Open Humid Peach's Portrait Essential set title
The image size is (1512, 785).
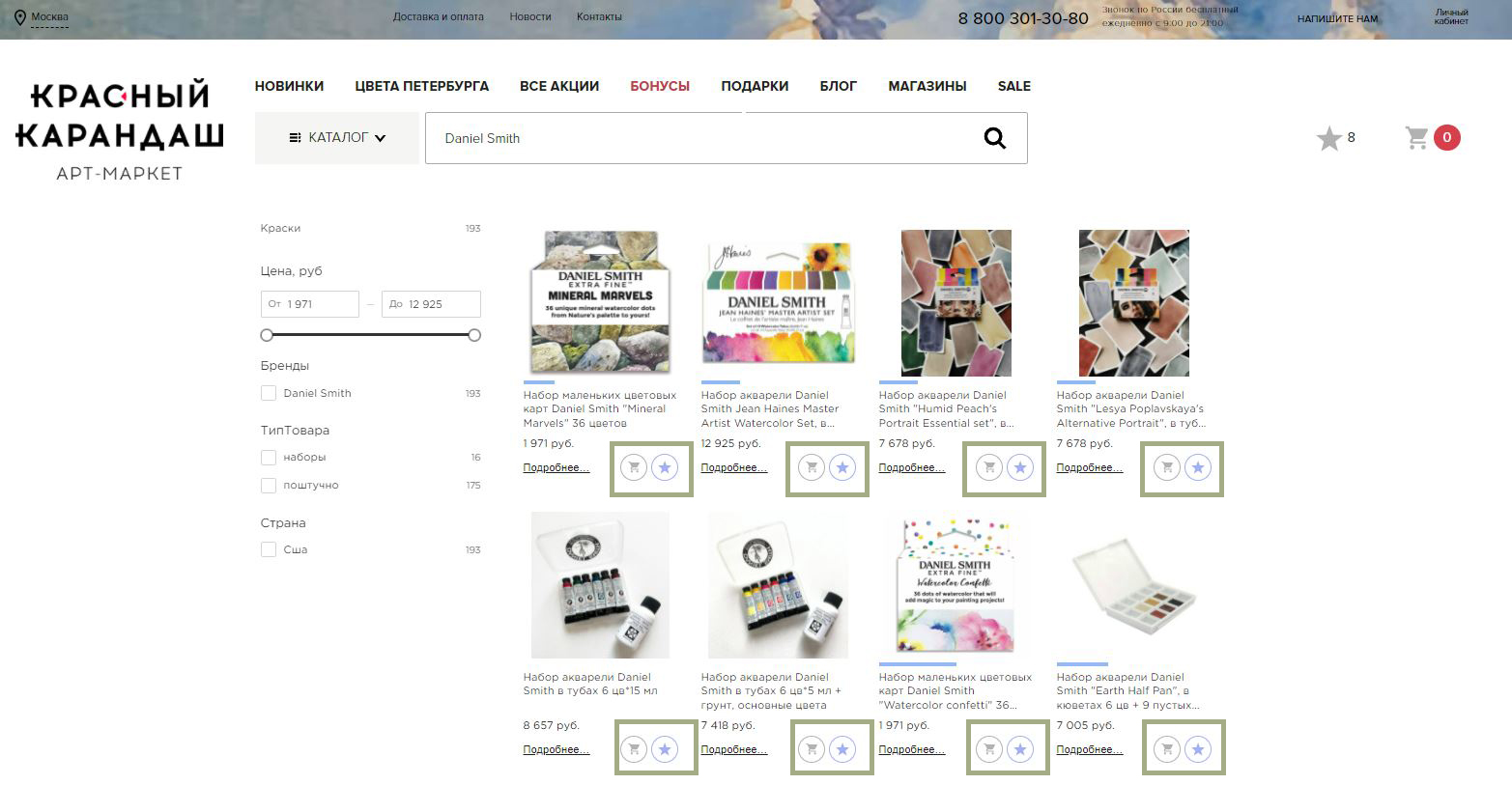[946, 409]
